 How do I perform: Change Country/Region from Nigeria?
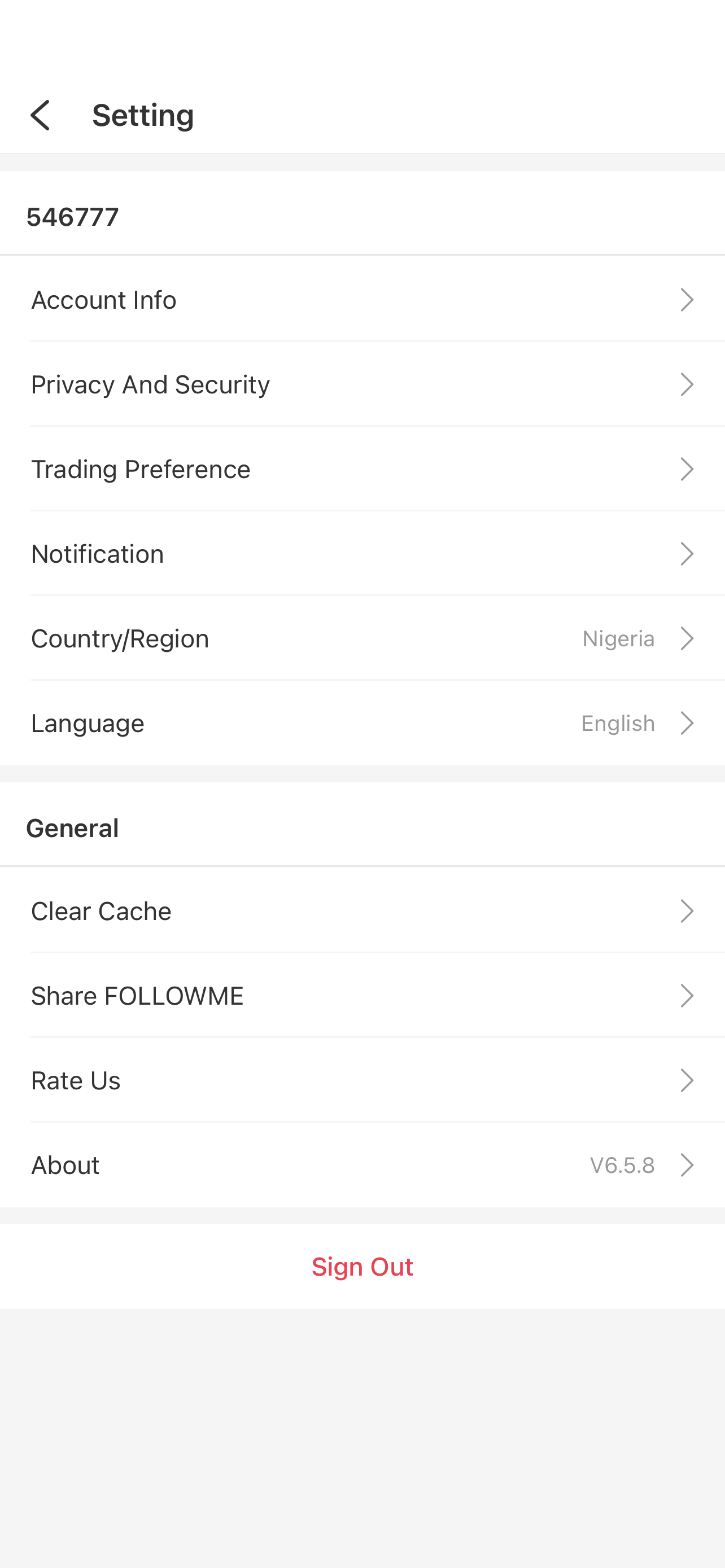362,638
